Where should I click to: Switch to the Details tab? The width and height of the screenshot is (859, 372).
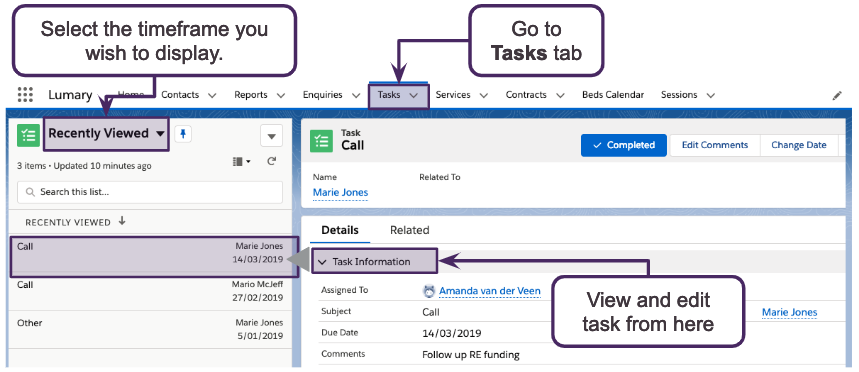(x=340, y=230)
